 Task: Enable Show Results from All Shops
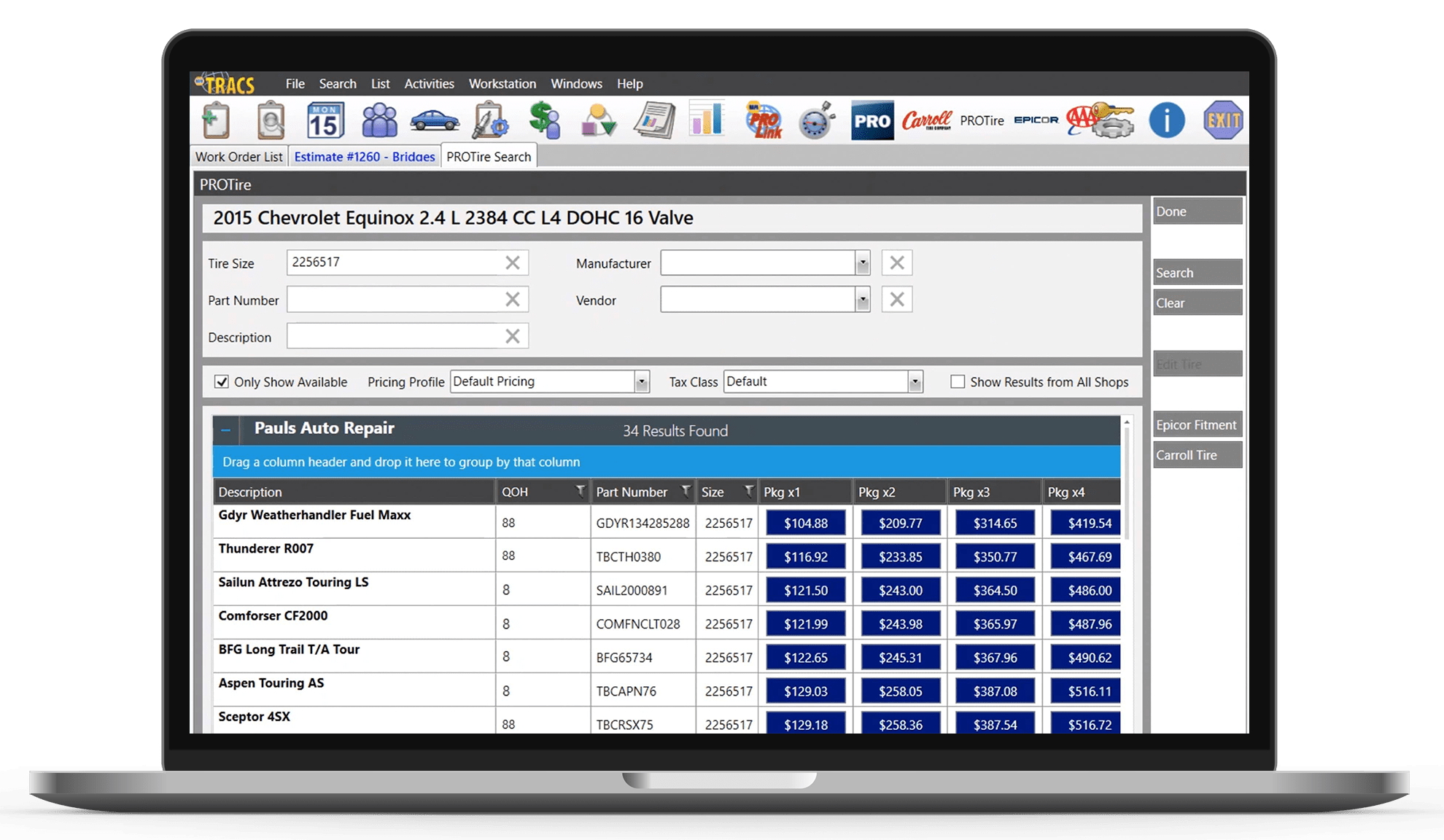point(958,381)
